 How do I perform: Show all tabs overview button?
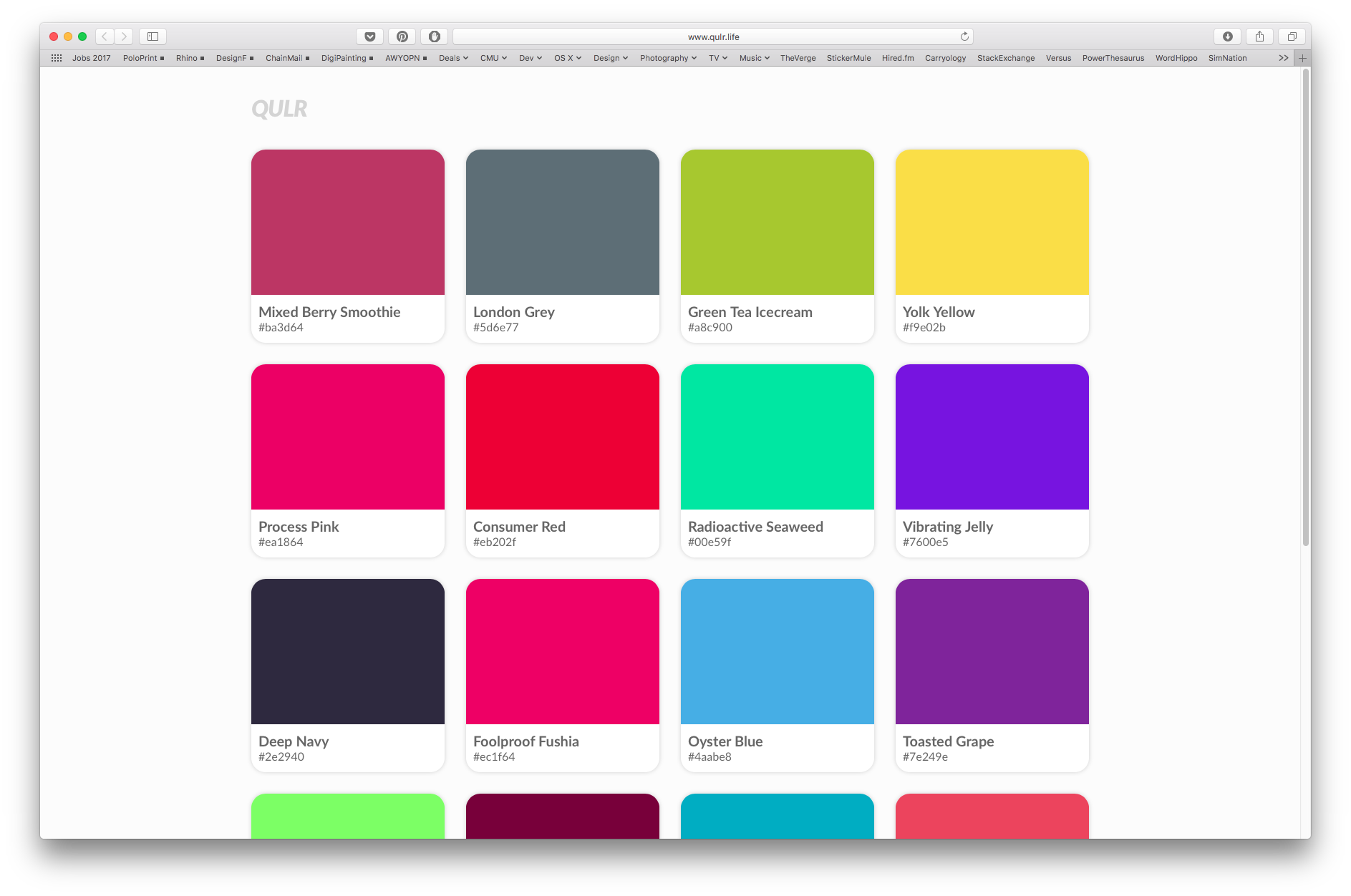1292,36
